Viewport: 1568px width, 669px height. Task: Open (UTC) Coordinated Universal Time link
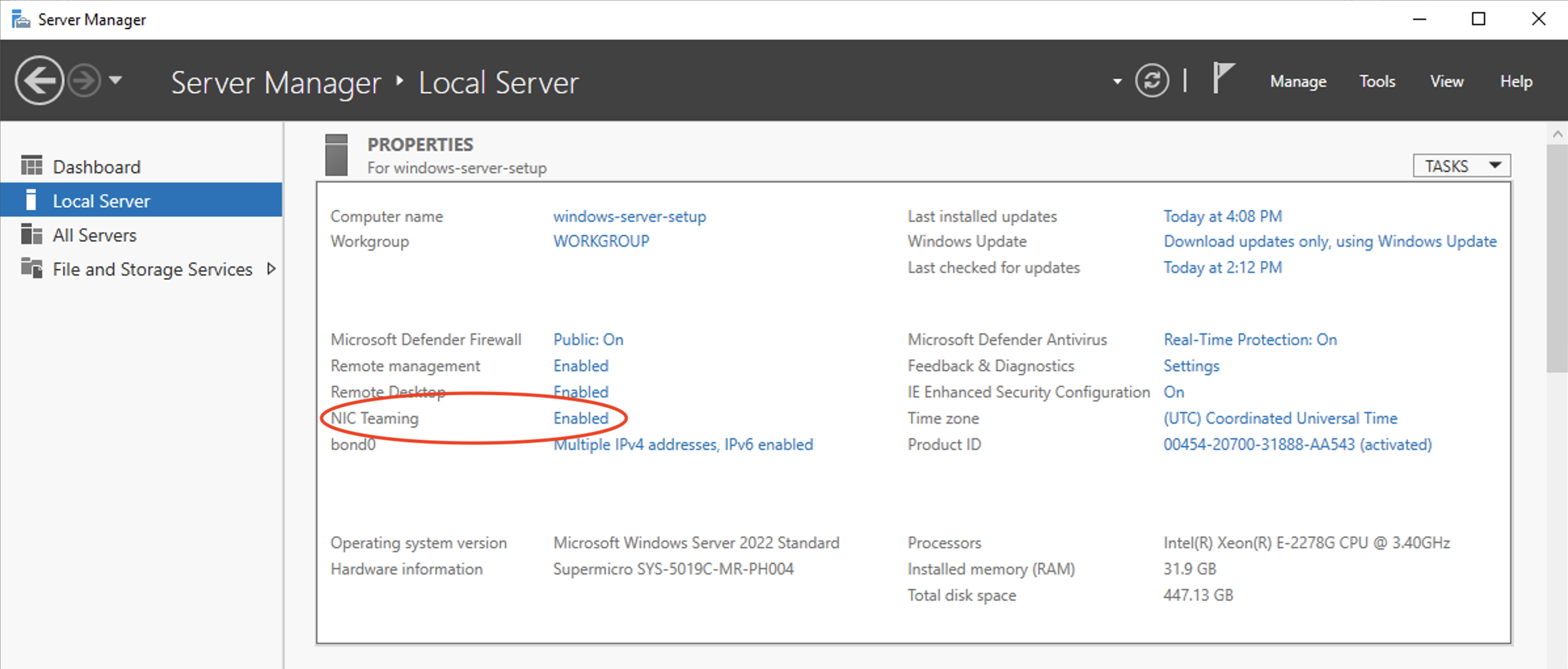(x=1280, y=418)
